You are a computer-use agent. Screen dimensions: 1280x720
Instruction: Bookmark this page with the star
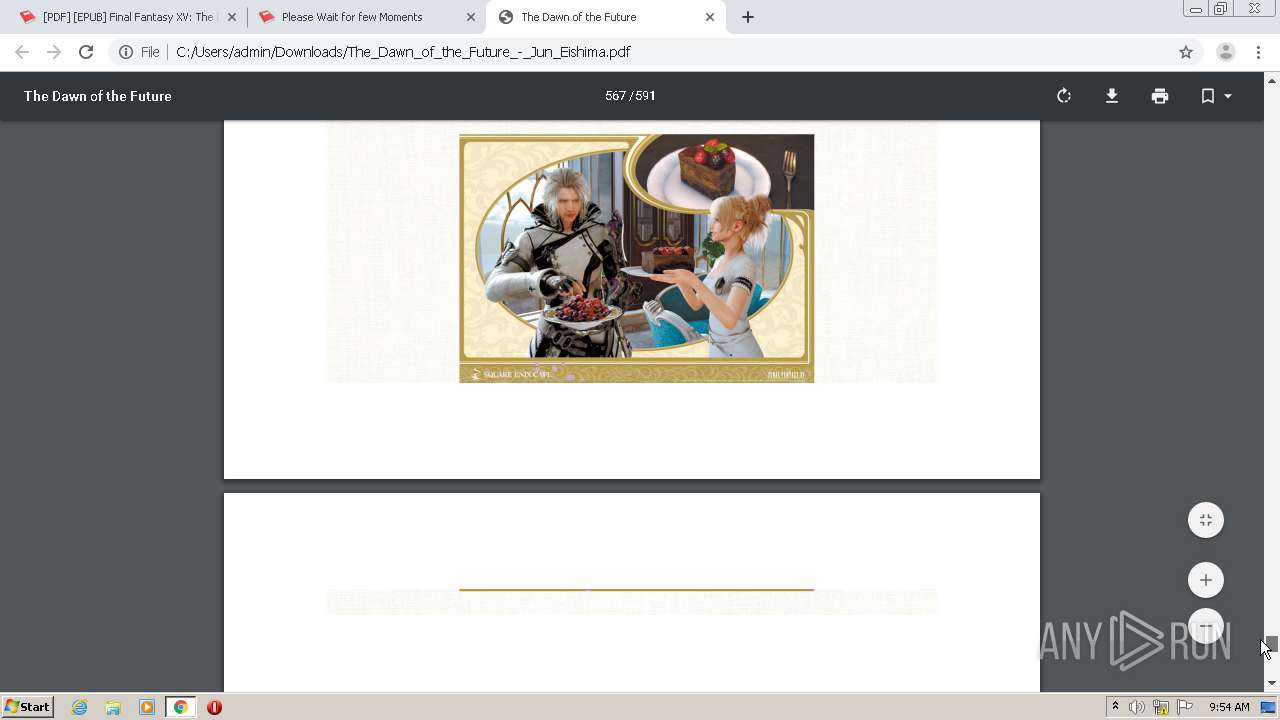click(x=1186, y=52)
